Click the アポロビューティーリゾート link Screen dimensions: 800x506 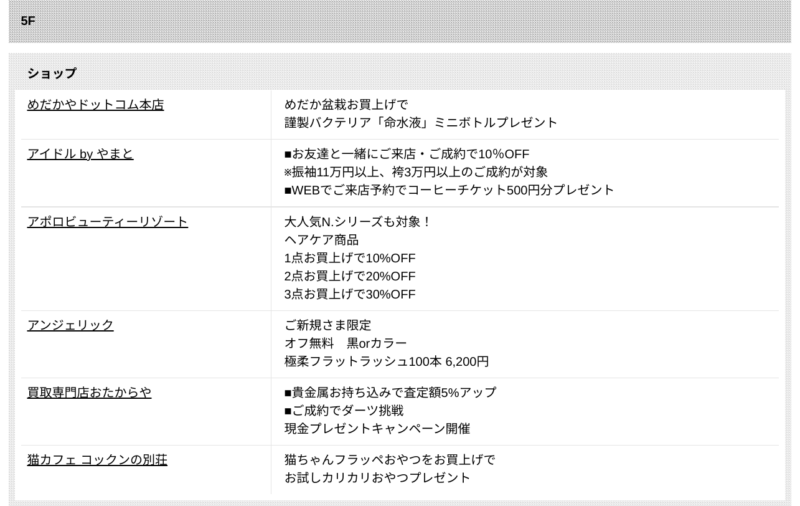click(x=107, y=222)
